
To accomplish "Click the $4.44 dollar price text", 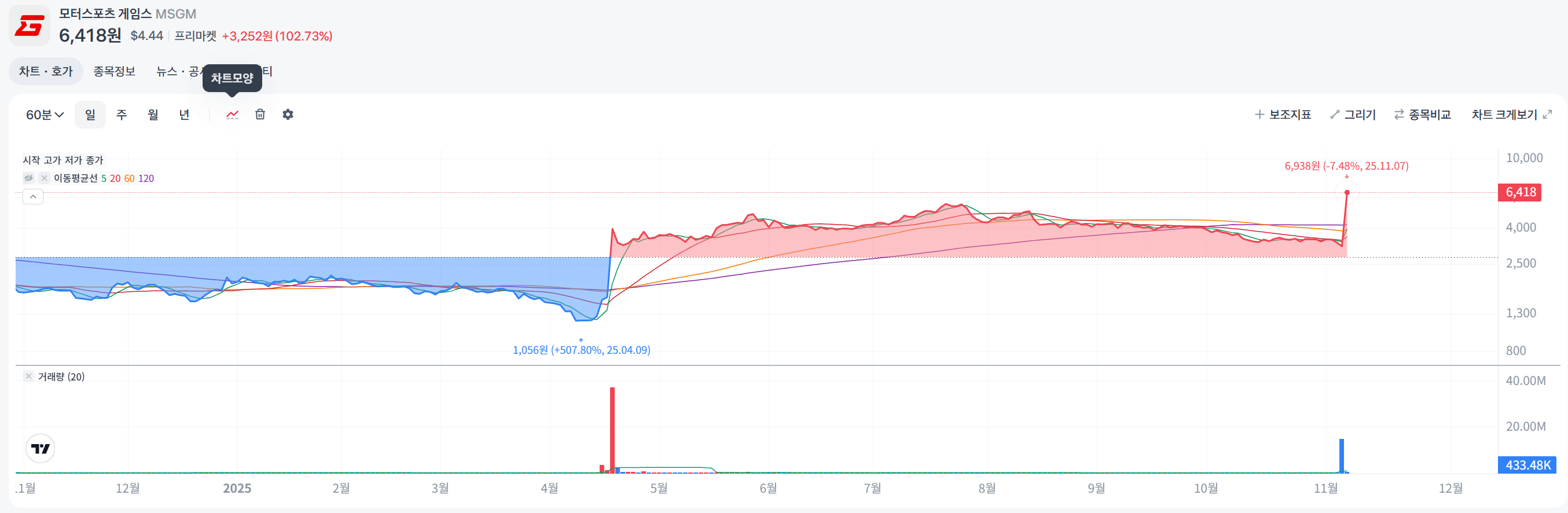I will (x=146, y=36).
